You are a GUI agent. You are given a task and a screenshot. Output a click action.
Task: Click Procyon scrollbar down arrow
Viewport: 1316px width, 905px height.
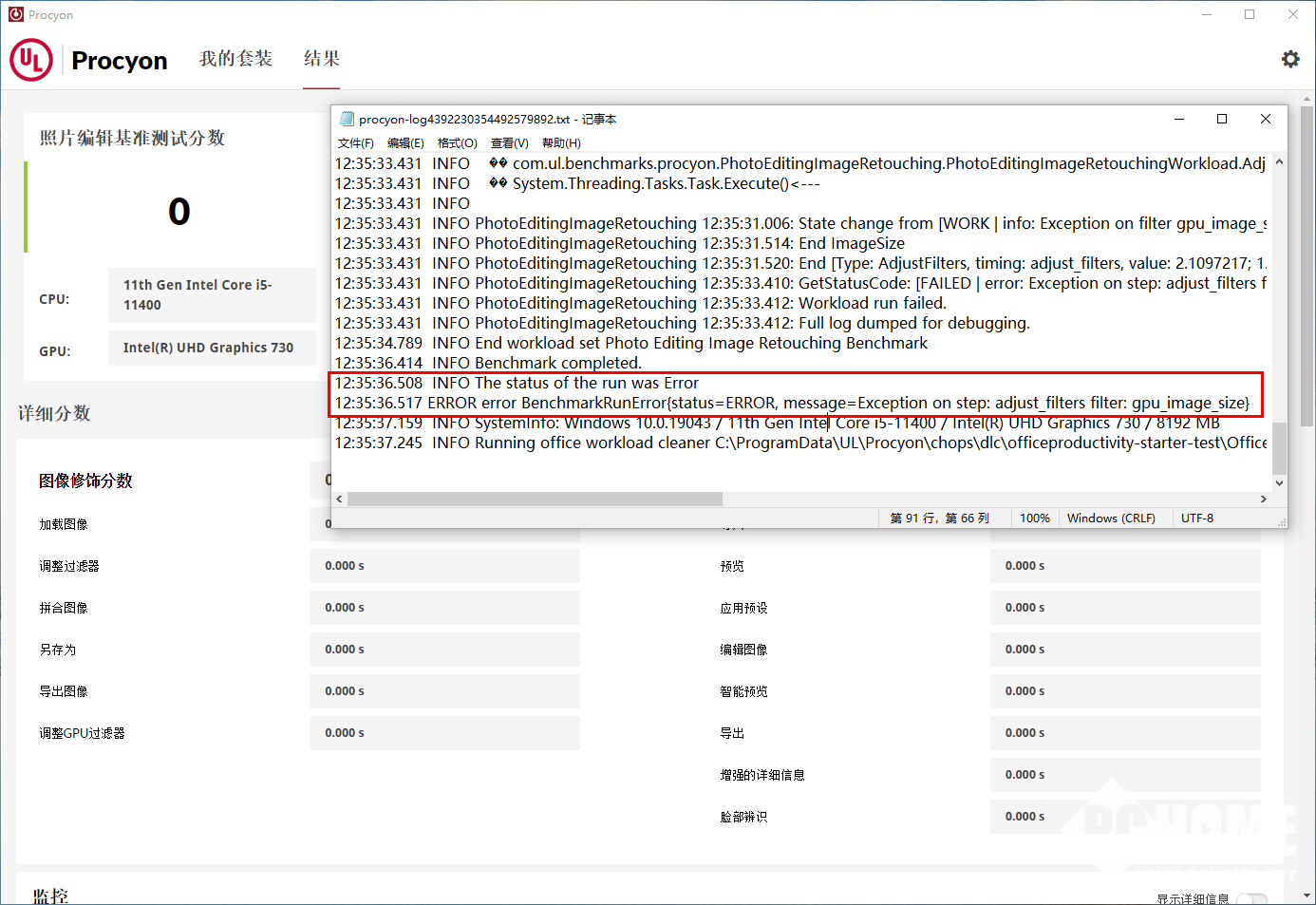(1307, 896)
